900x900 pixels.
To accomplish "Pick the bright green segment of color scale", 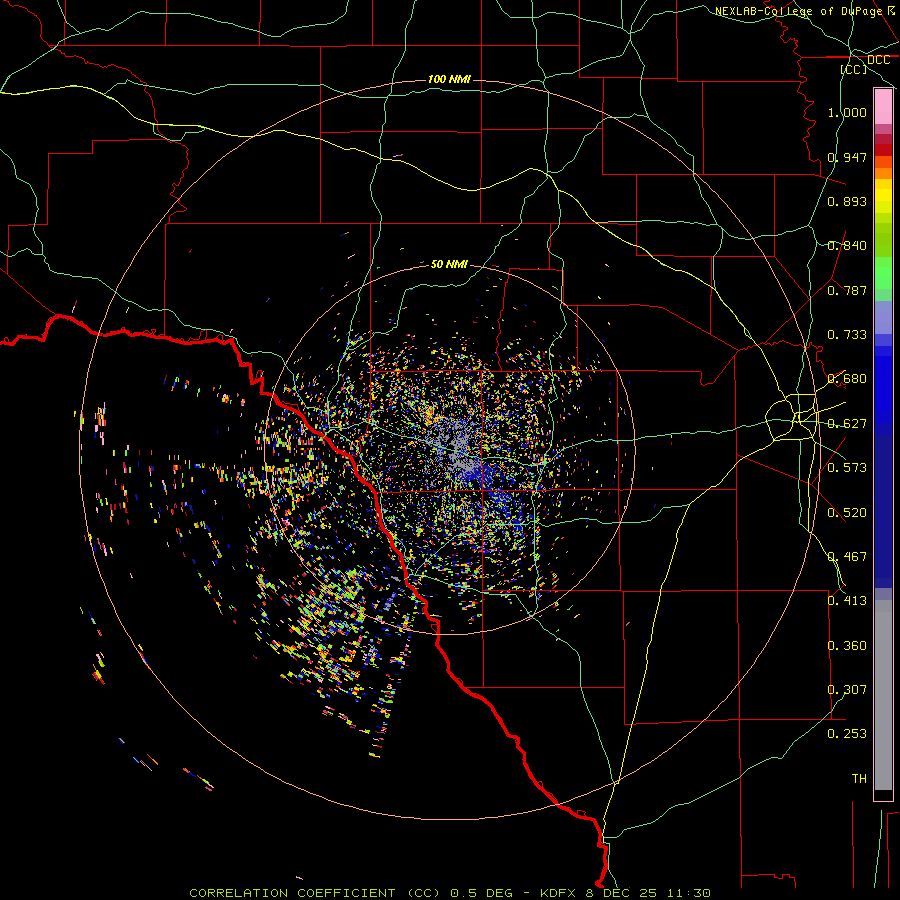I will tap(883, 273).
